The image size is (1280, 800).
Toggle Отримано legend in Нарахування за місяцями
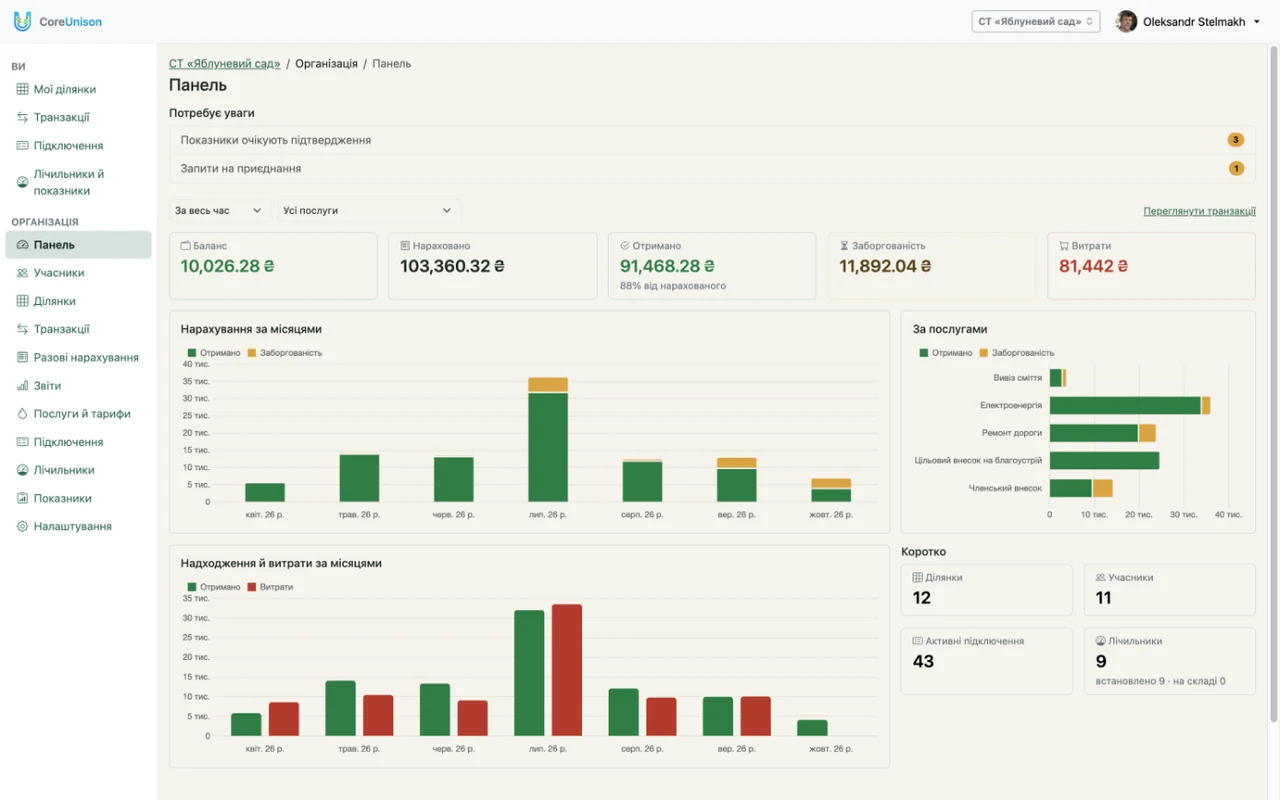[x=214, y=353]
